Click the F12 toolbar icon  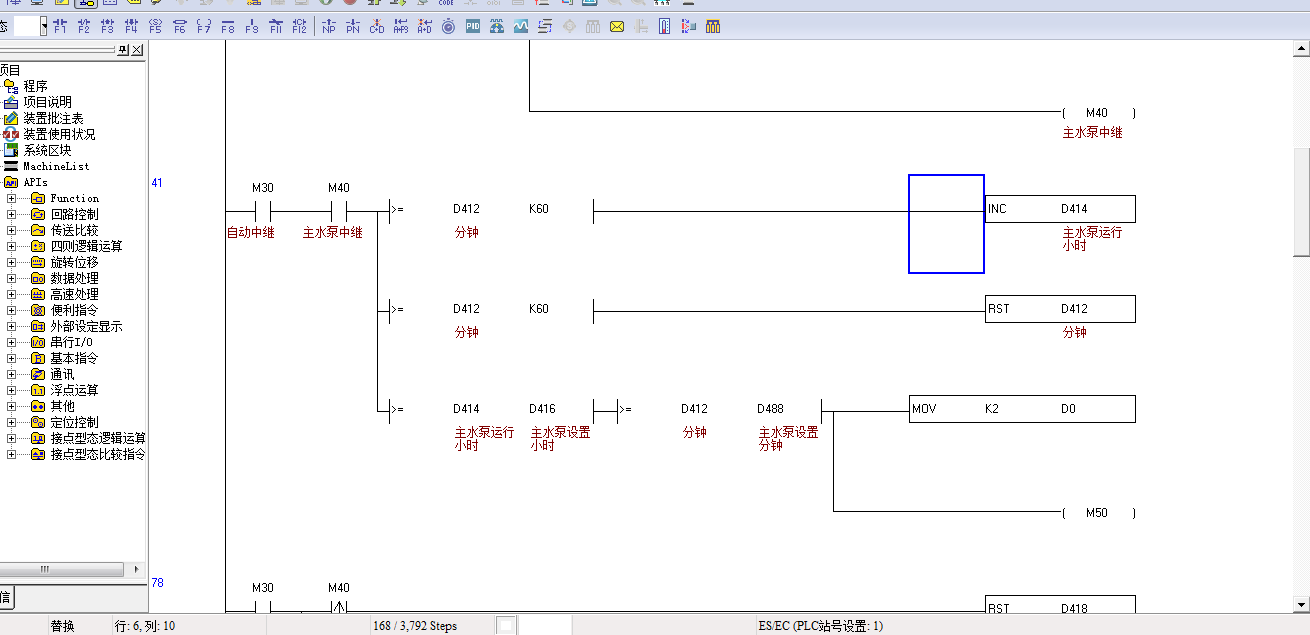pyautogui.click(x=299, y=27)
